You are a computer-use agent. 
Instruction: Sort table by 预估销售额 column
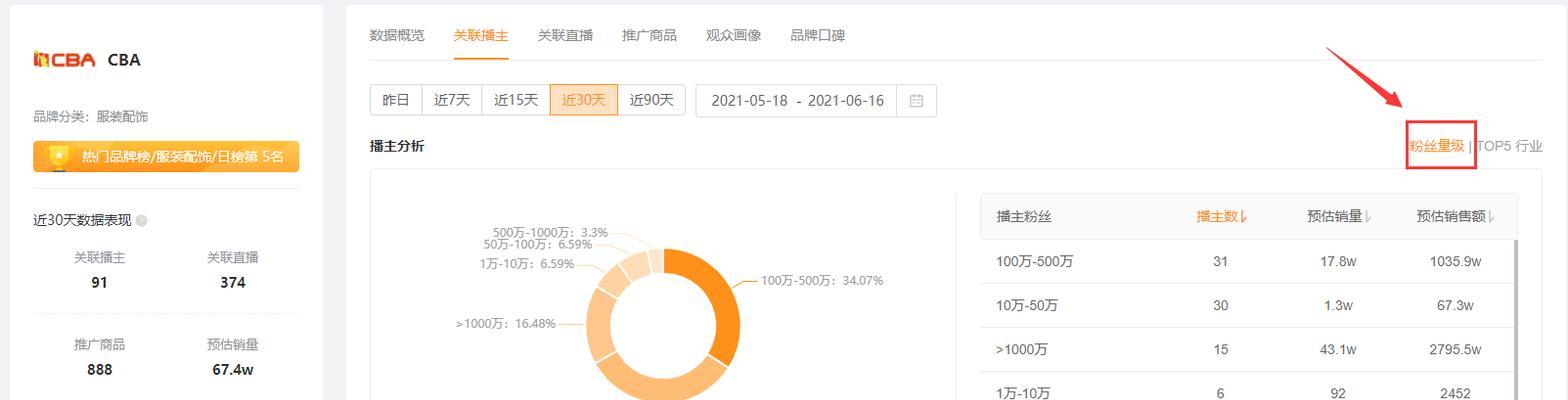(1455, 216)
